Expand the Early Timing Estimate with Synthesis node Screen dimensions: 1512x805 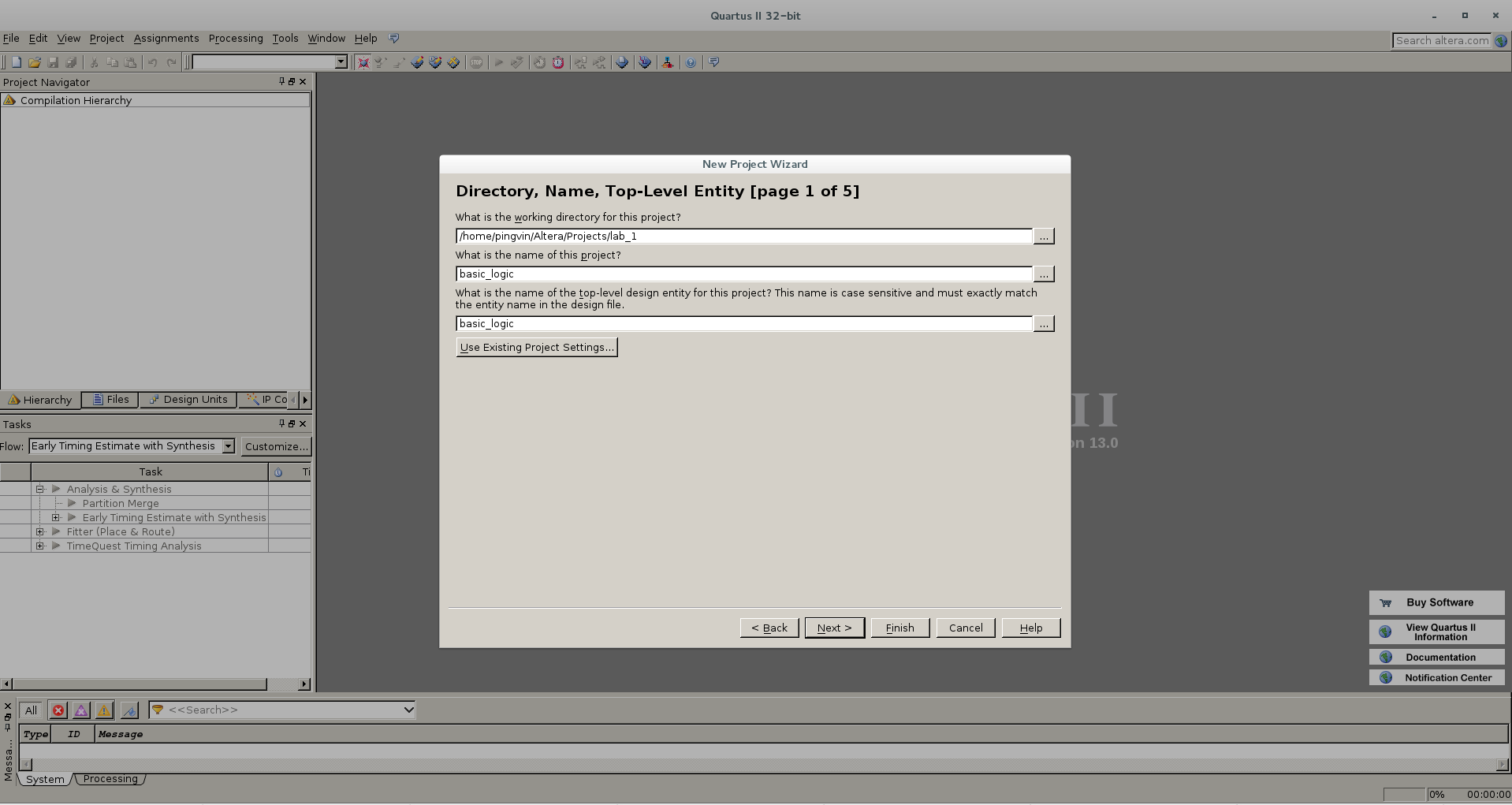[56, 517]
